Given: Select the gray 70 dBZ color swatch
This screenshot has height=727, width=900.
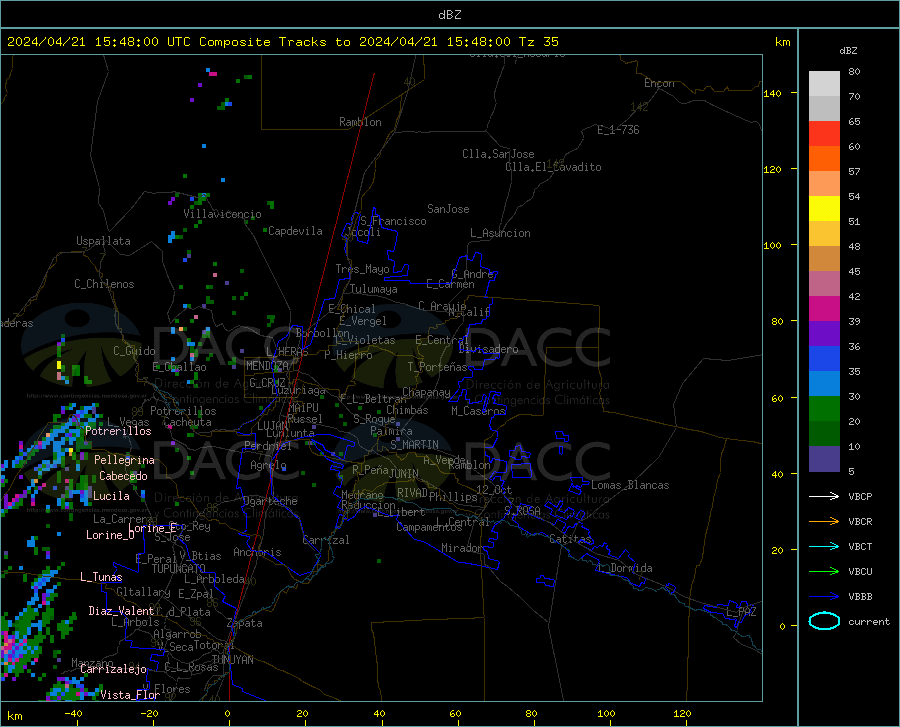Looking at the screenshot, I should coord(824,108).
